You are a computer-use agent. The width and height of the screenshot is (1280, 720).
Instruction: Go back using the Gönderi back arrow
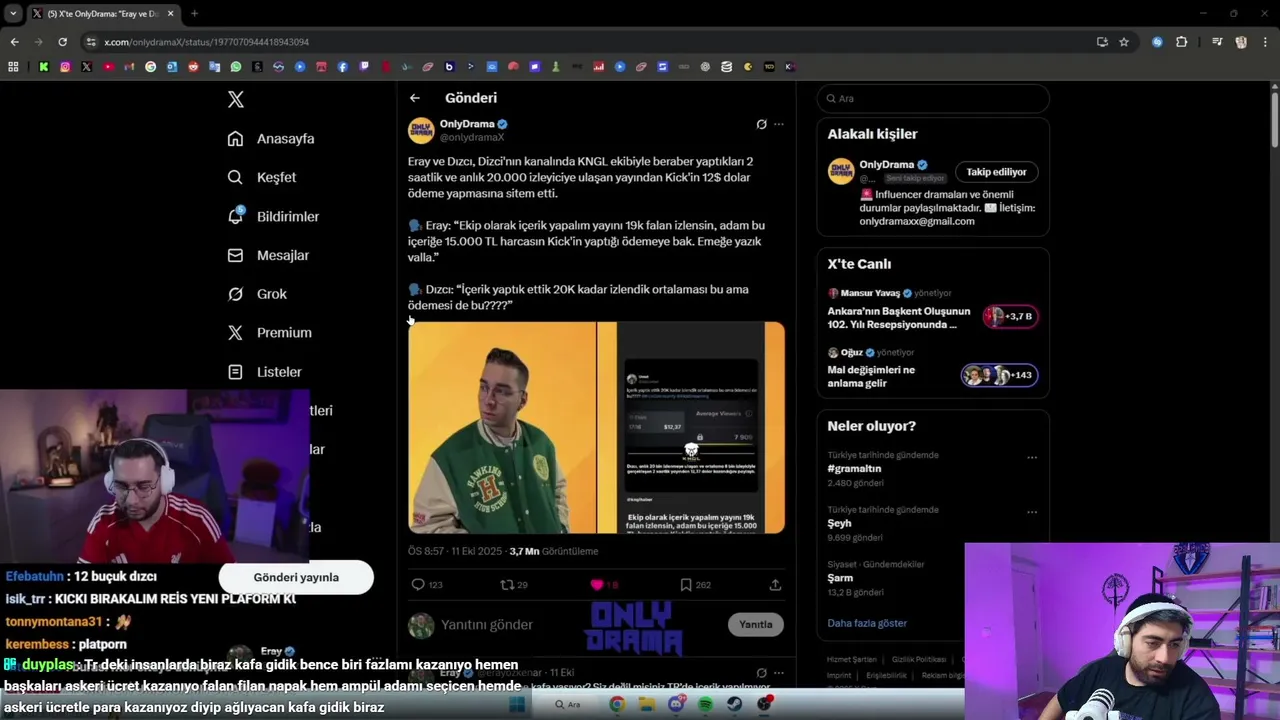[415, 98]
